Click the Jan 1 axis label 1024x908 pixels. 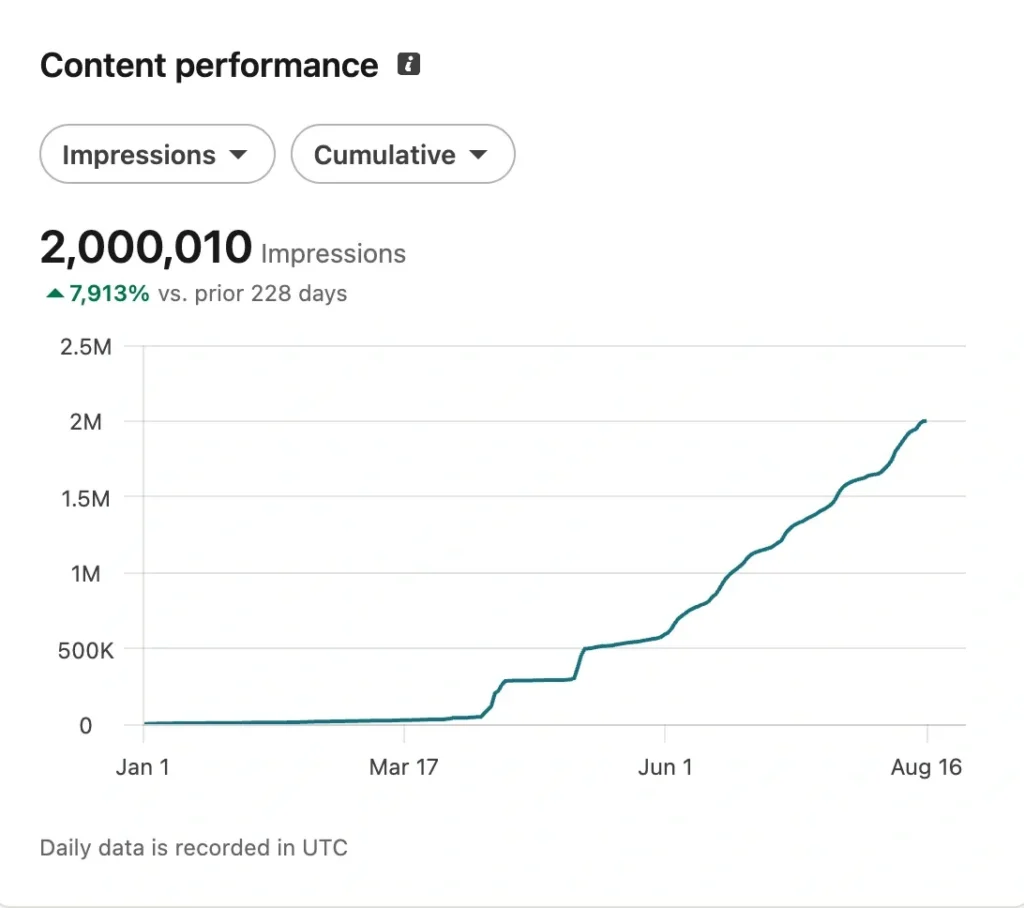coord(143,767)
